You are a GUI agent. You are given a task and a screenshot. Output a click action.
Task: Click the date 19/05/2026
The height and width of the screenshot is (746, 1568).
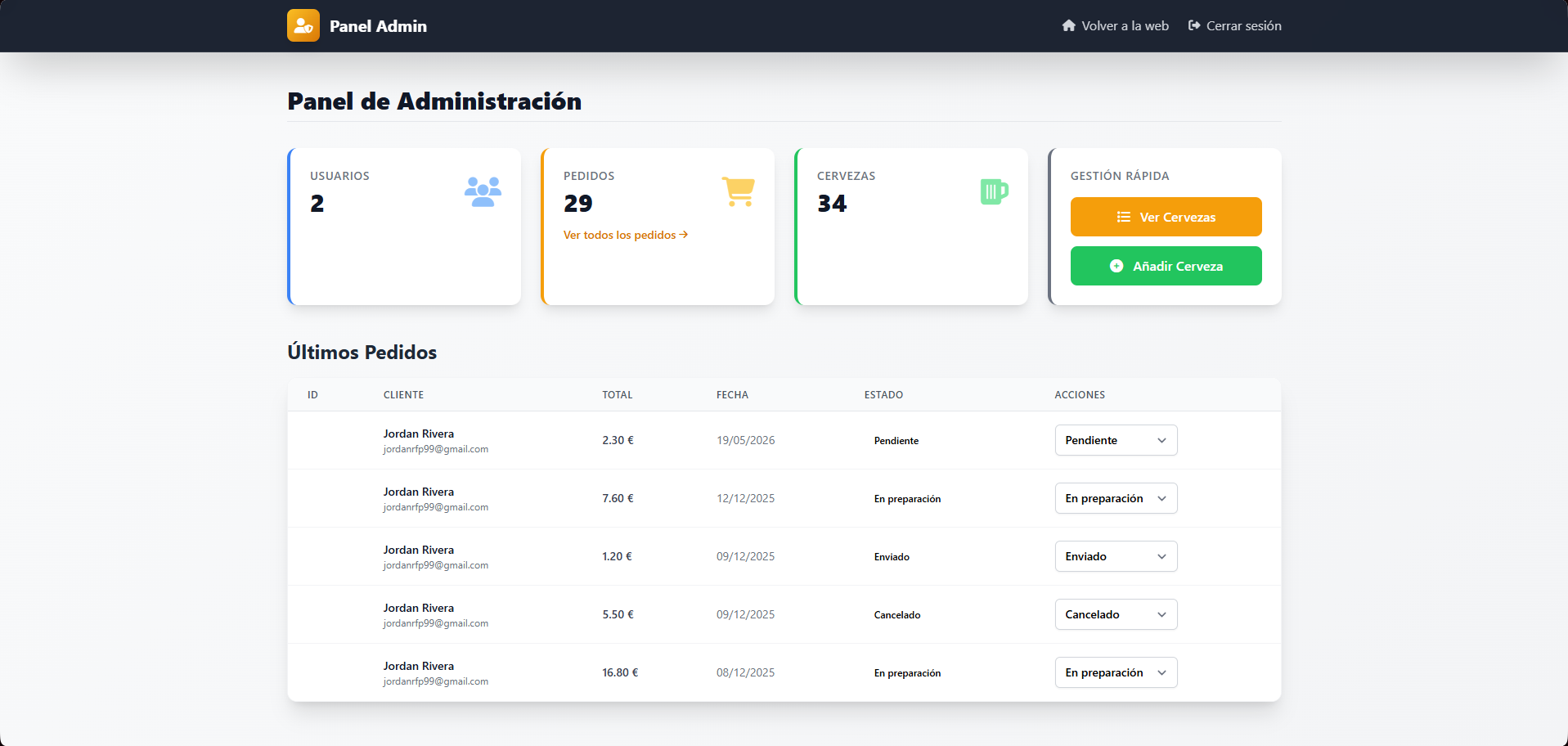pos(745,440)
